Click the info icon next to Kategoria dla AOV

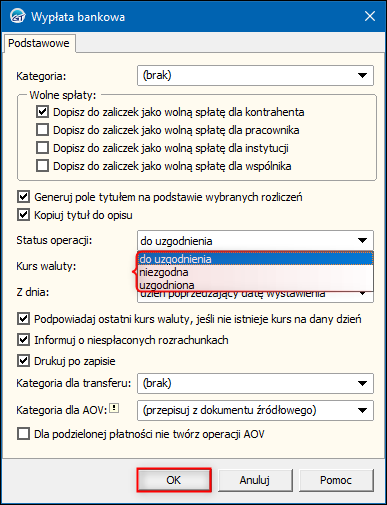coord(114,408)
